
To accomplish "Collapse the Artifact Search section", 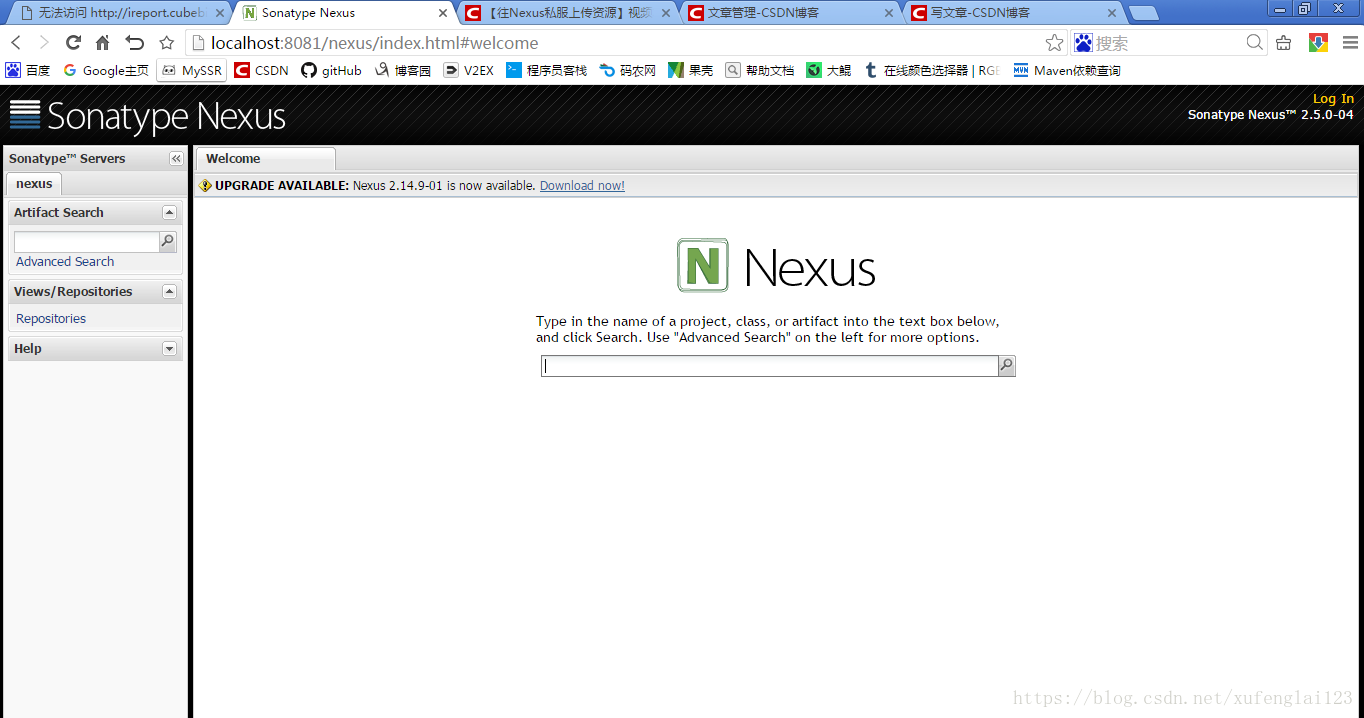I will click(169, 212).
